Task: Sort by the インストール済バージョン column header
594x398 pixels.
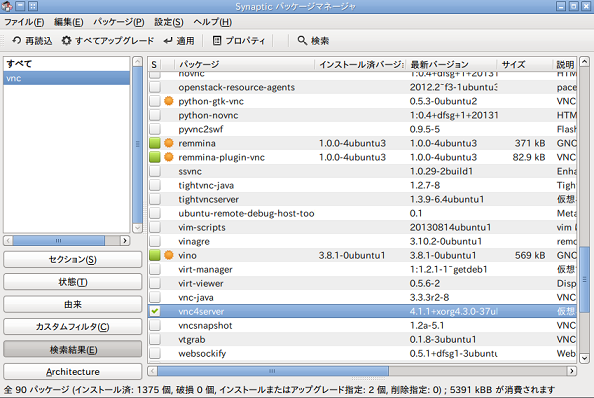Action: [360, 64]
